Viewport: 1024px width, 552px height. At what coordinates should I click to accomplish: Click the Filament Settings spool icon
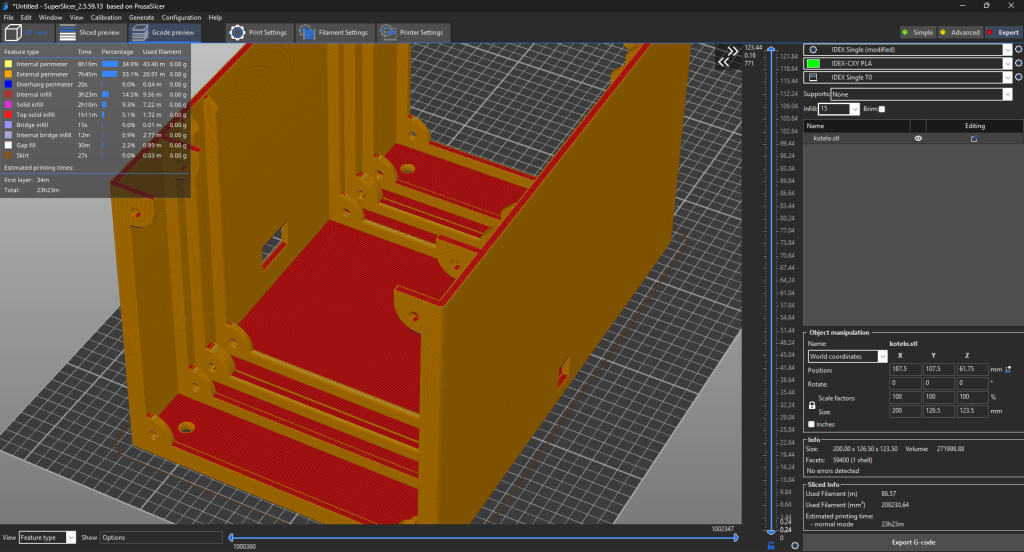307,32
